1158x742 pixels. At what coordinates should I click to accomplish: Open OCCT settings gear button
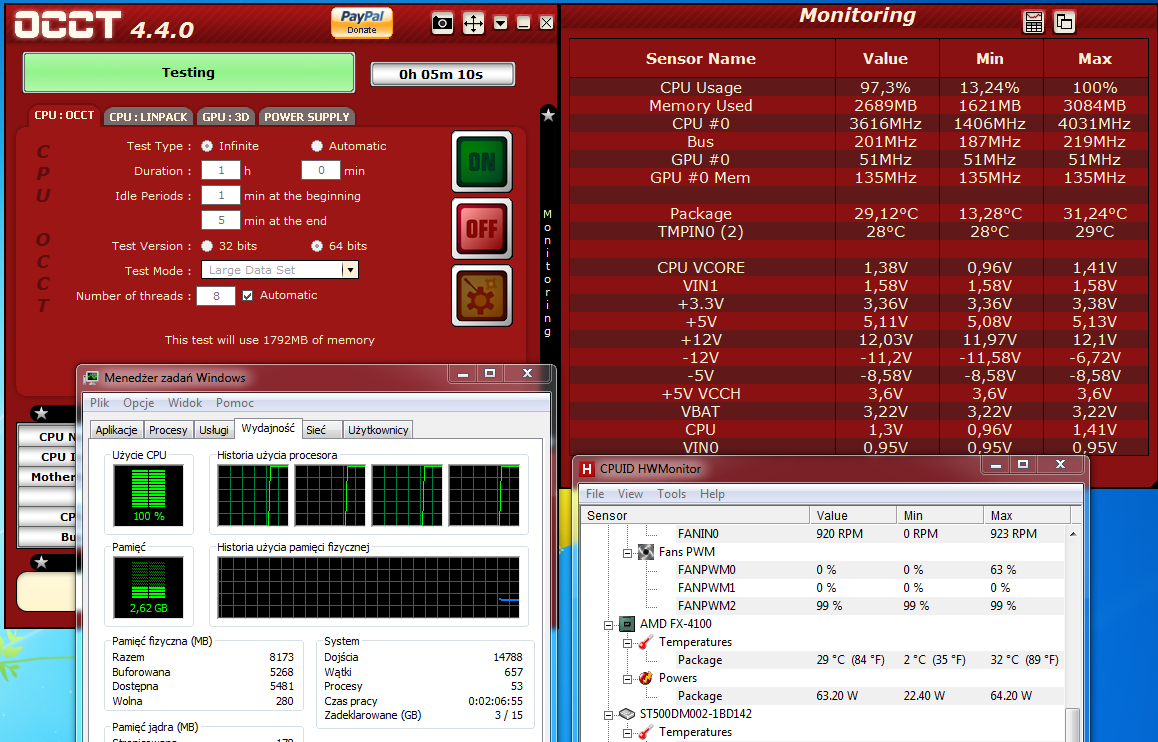click(x=482, y=295)
